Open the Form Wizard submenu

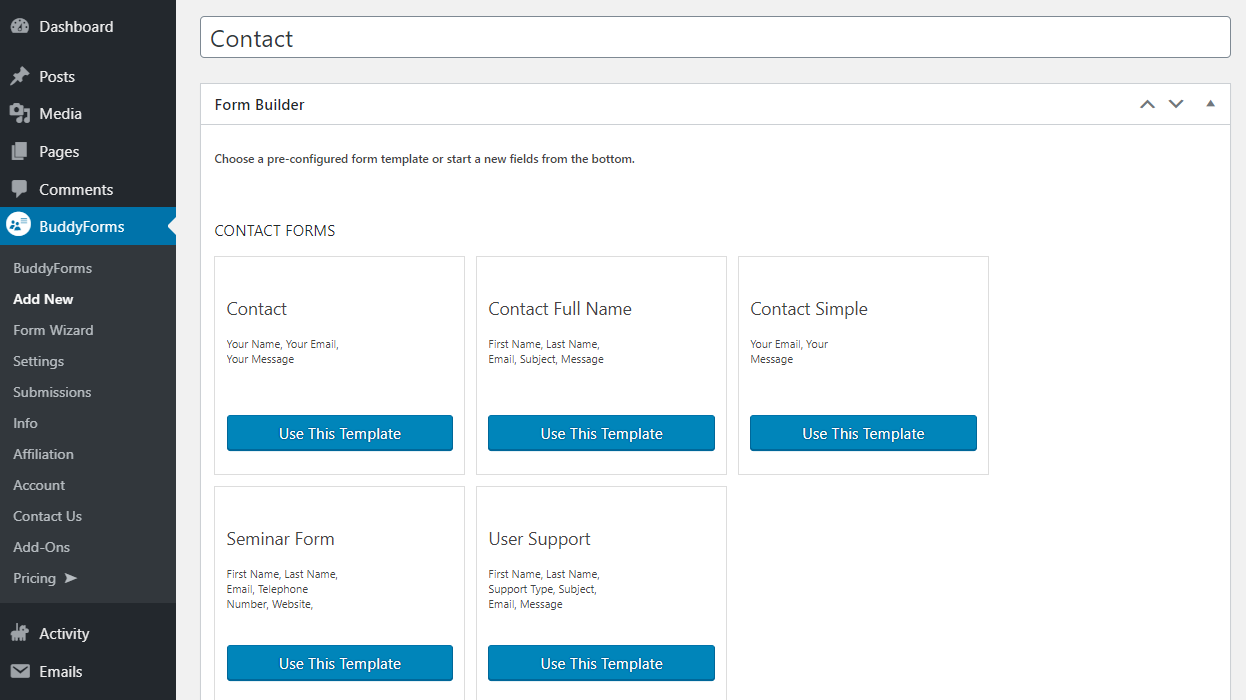click(x=53, y=330)
